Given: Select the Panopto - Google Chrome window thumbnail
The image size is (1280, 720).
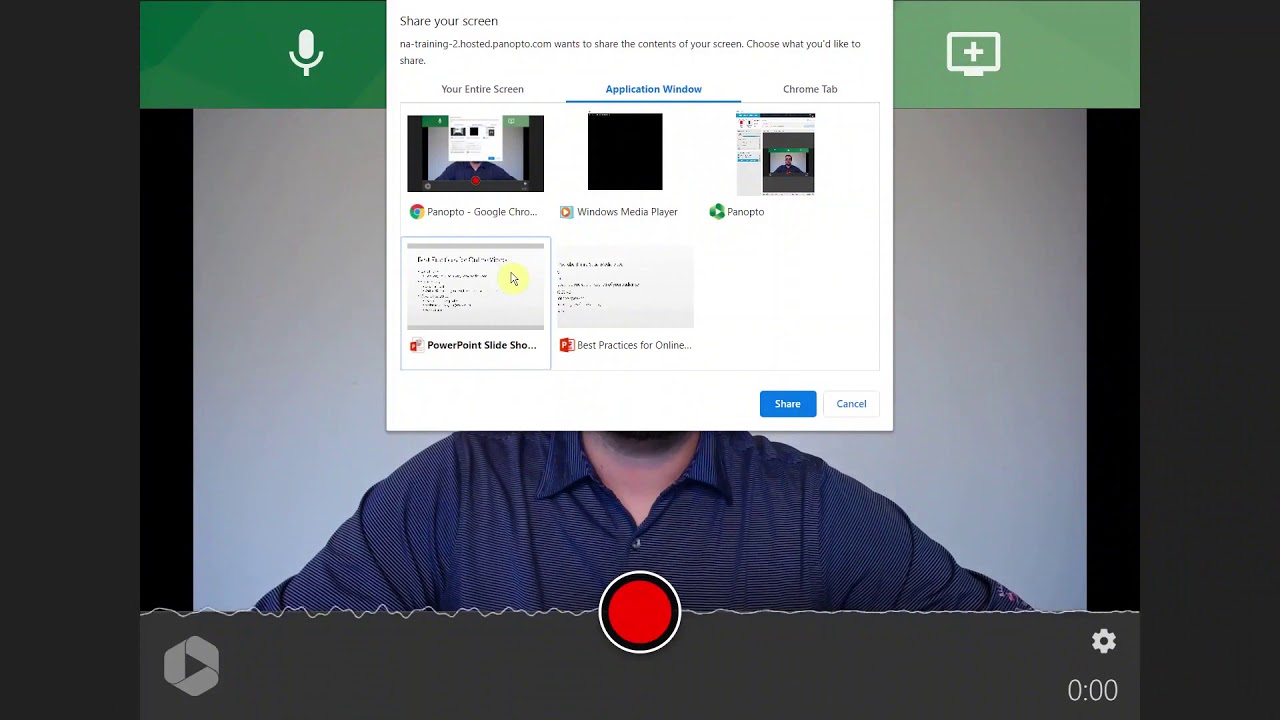Looking at the screenshot, I should click(x=475, y=153).
